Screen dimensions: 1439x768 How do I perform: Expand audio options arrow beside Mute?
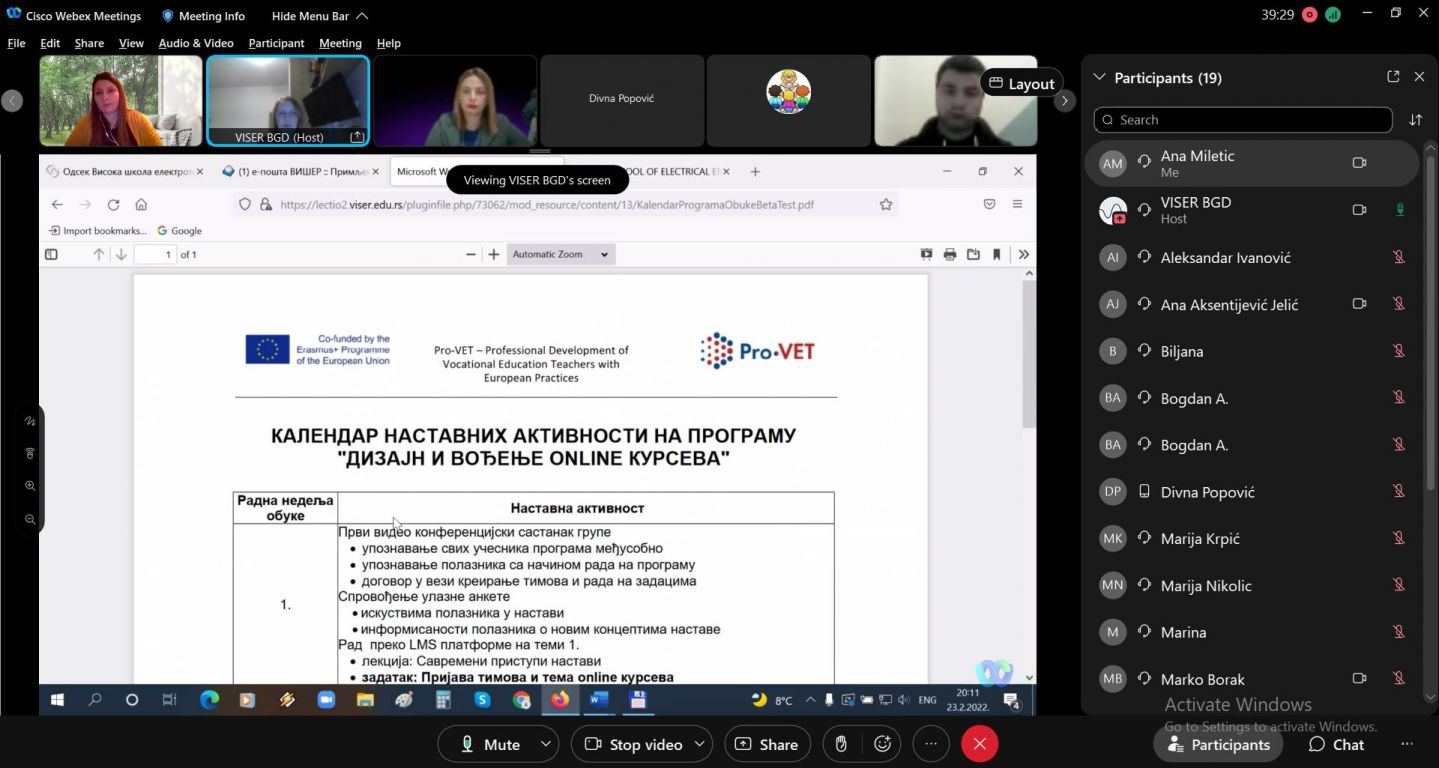tap(546, 744)
